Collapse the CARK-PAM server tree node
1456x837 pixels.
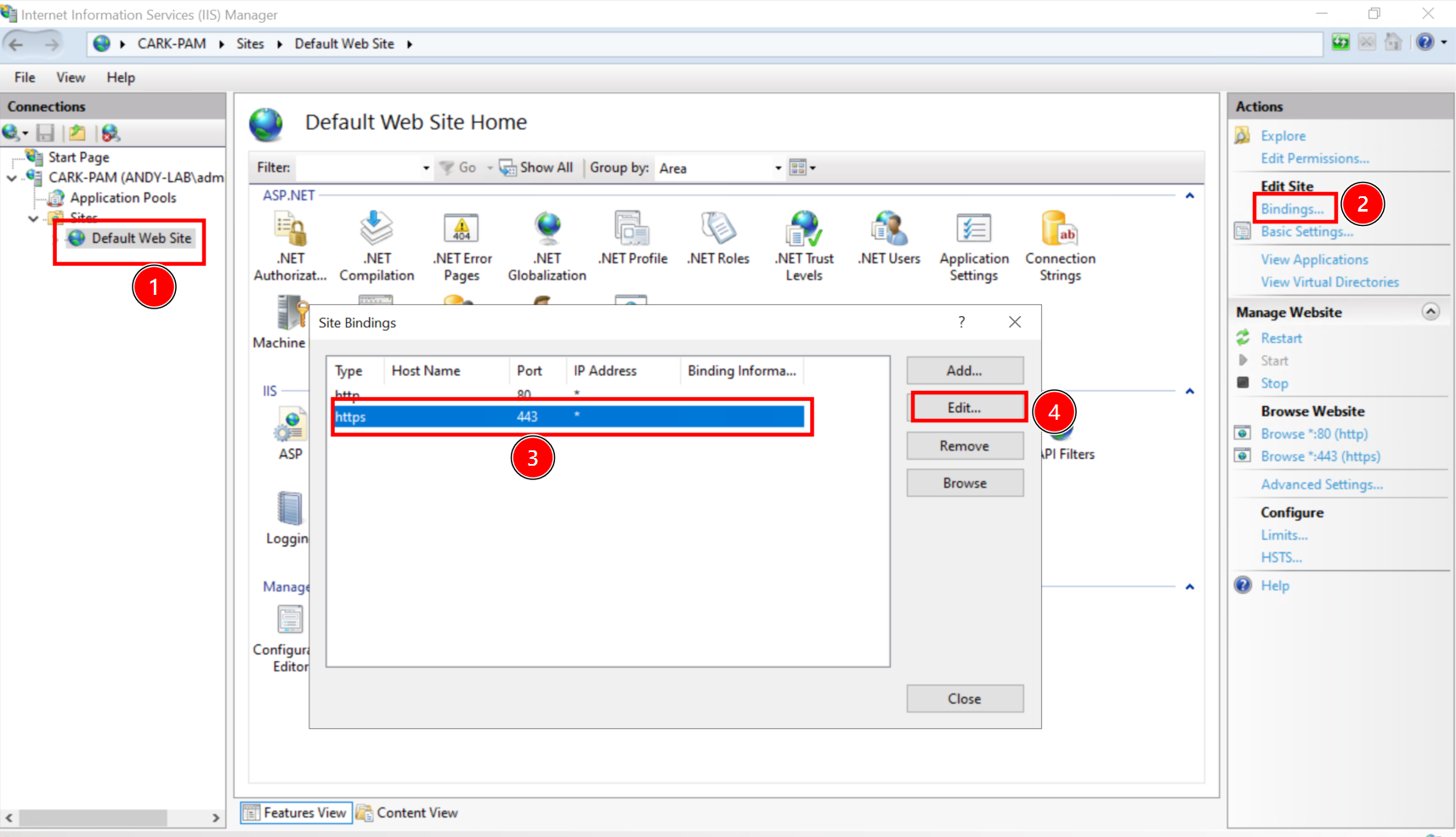pyautogui.click(x=12, y=178)
